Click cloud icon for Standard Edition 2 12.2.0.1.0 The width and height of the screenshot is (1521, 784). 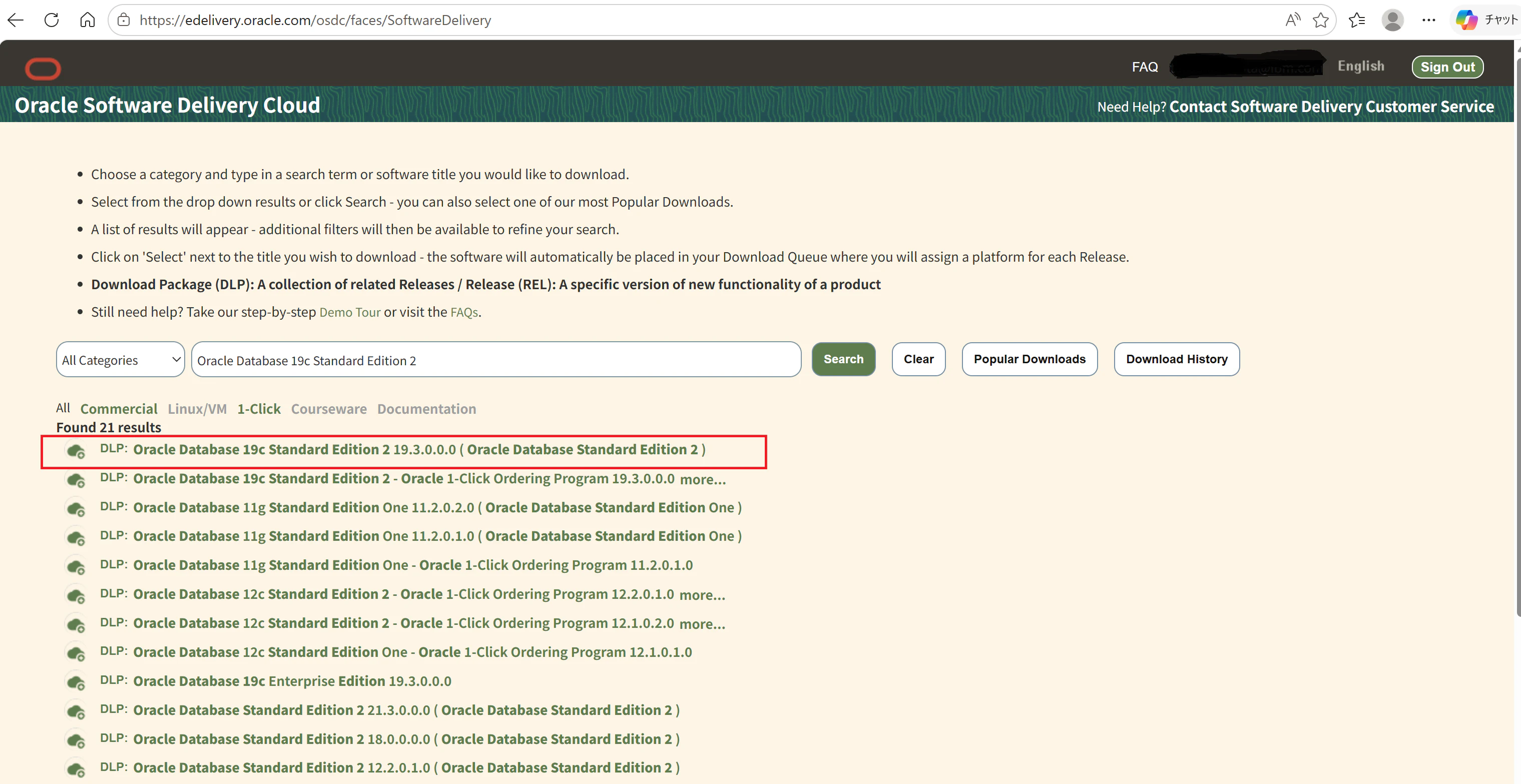pyautogui.click(x=76, y=770)
